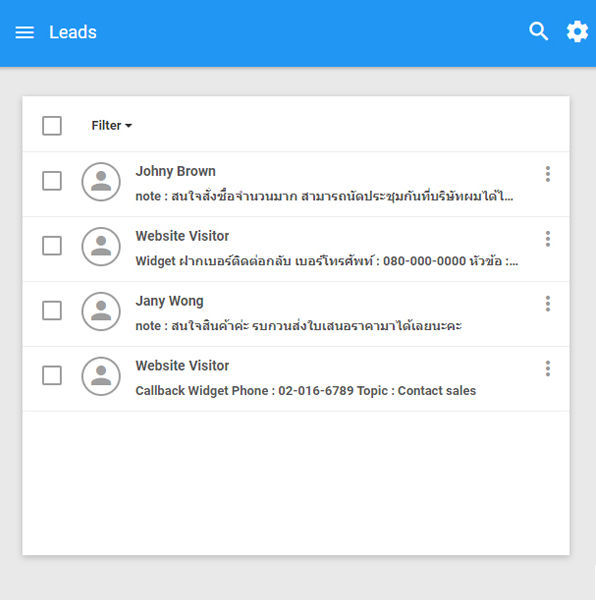This screenshot has height=600, width=596.
Task: Tick the select-all checkbox beside Filter
Action: 52,126
